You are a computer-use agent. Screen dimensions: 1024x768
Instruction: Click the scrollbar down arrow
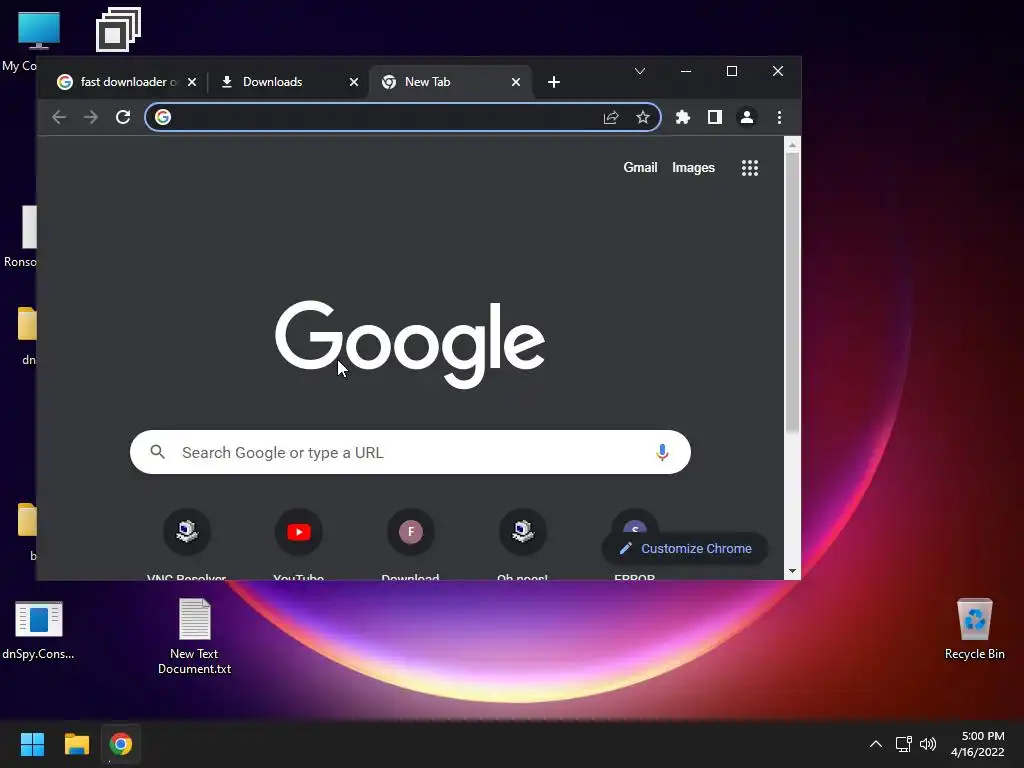tap(792, 571)
